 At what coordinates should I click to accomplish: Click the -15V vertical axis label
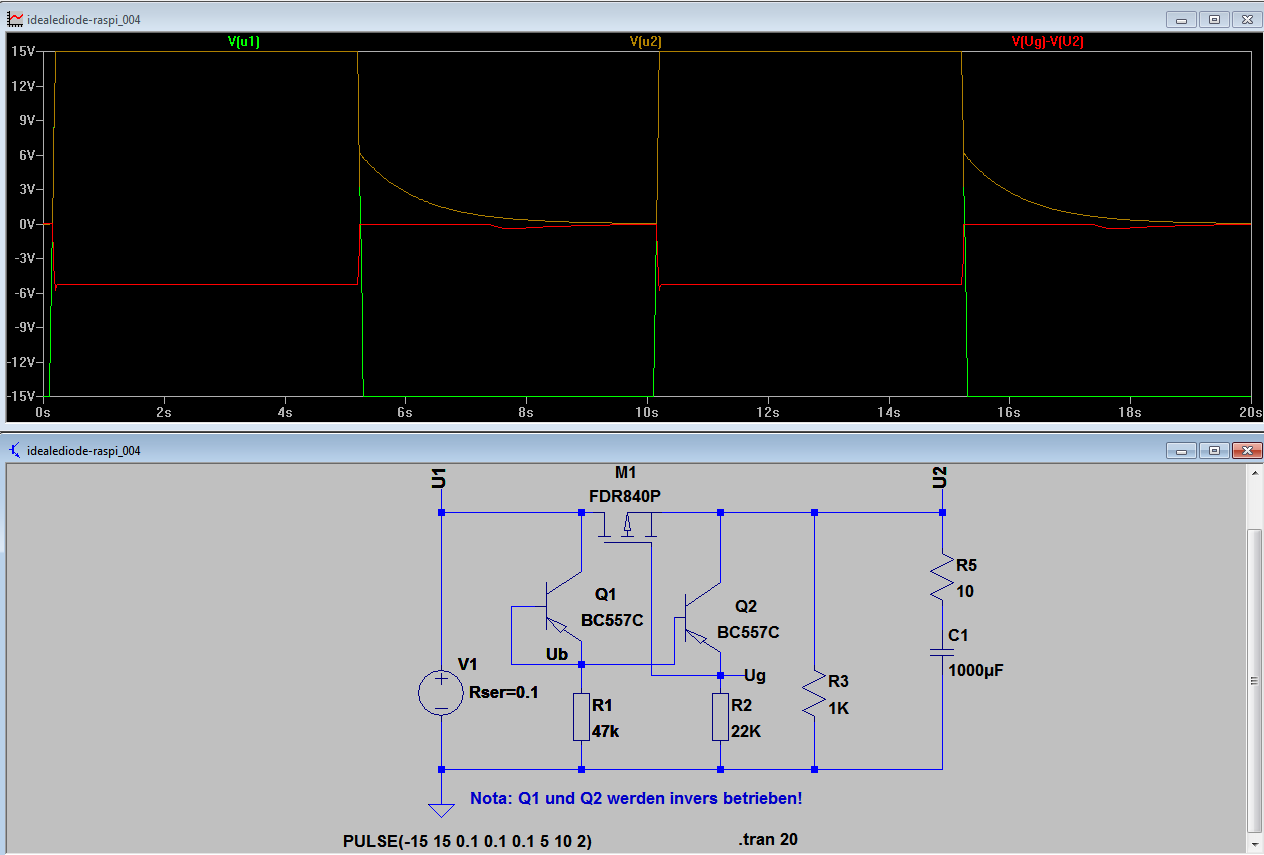pos(23,396)
